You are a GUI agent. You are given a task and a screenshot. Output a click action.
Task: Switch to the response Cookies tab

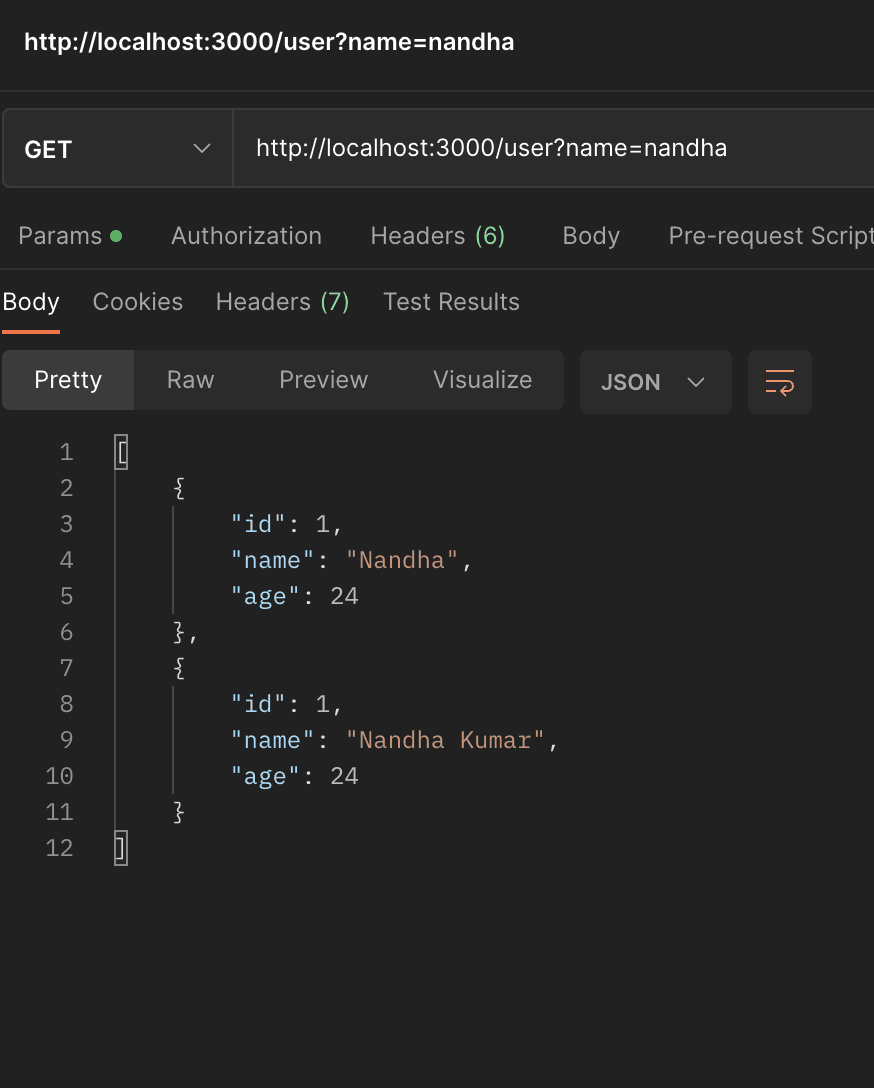[x=137, y=302]
